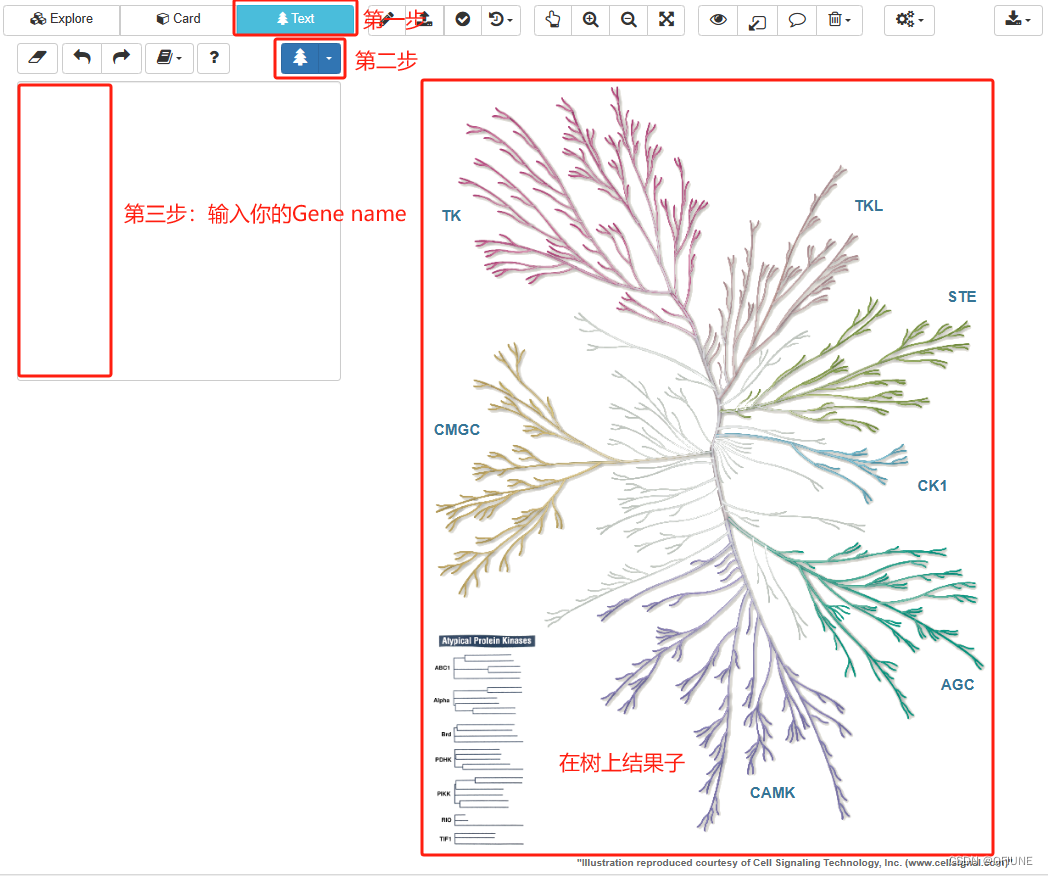Click the Brd atypical kinase label
Image resolution: width=1048 pixels, height=876 pixels.
446,734
